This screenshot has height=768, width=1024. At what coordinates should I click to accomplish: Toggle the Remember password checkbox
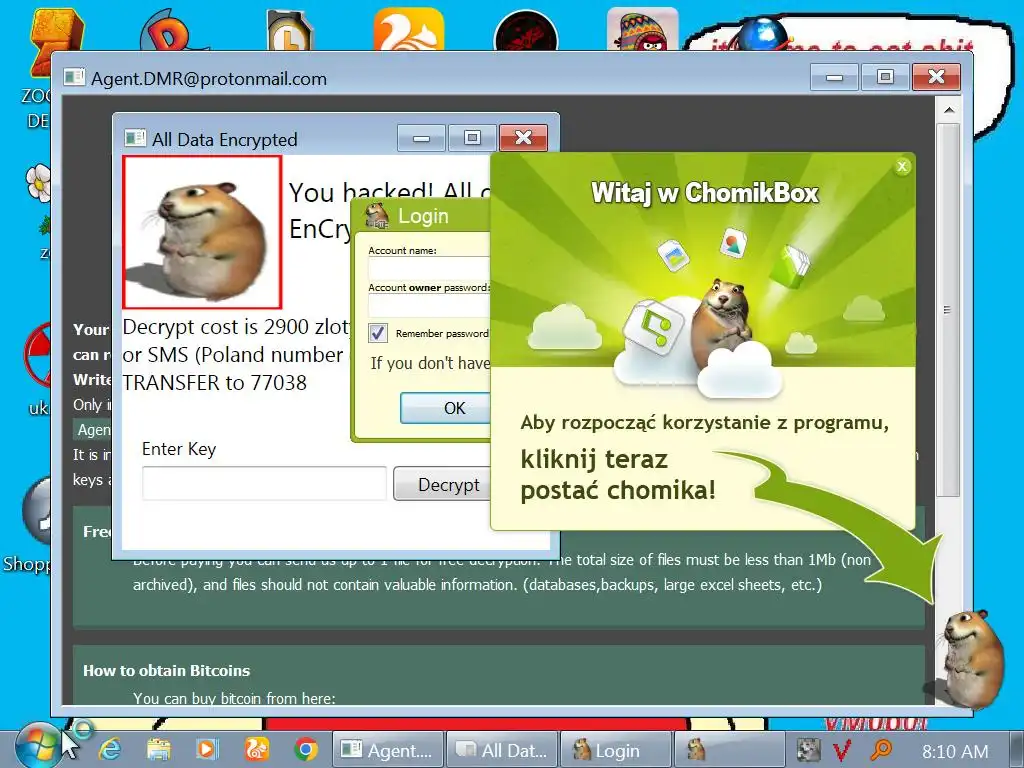(x=377, y=333)
